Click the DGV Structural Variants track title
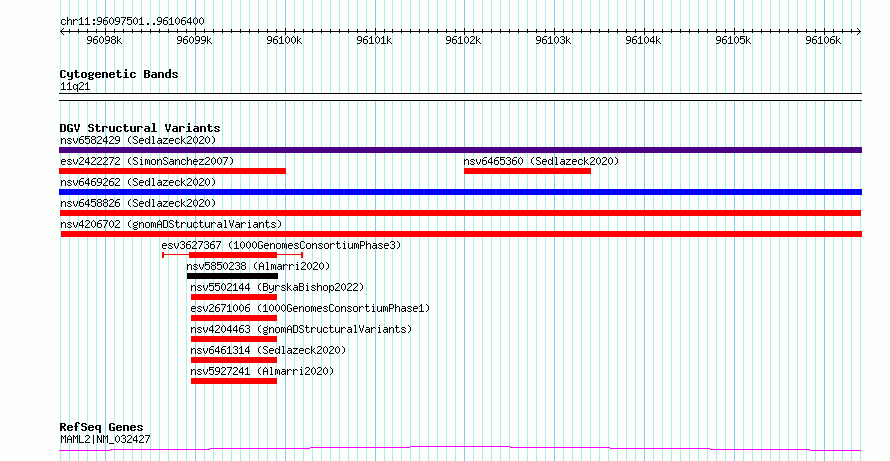 140,128
